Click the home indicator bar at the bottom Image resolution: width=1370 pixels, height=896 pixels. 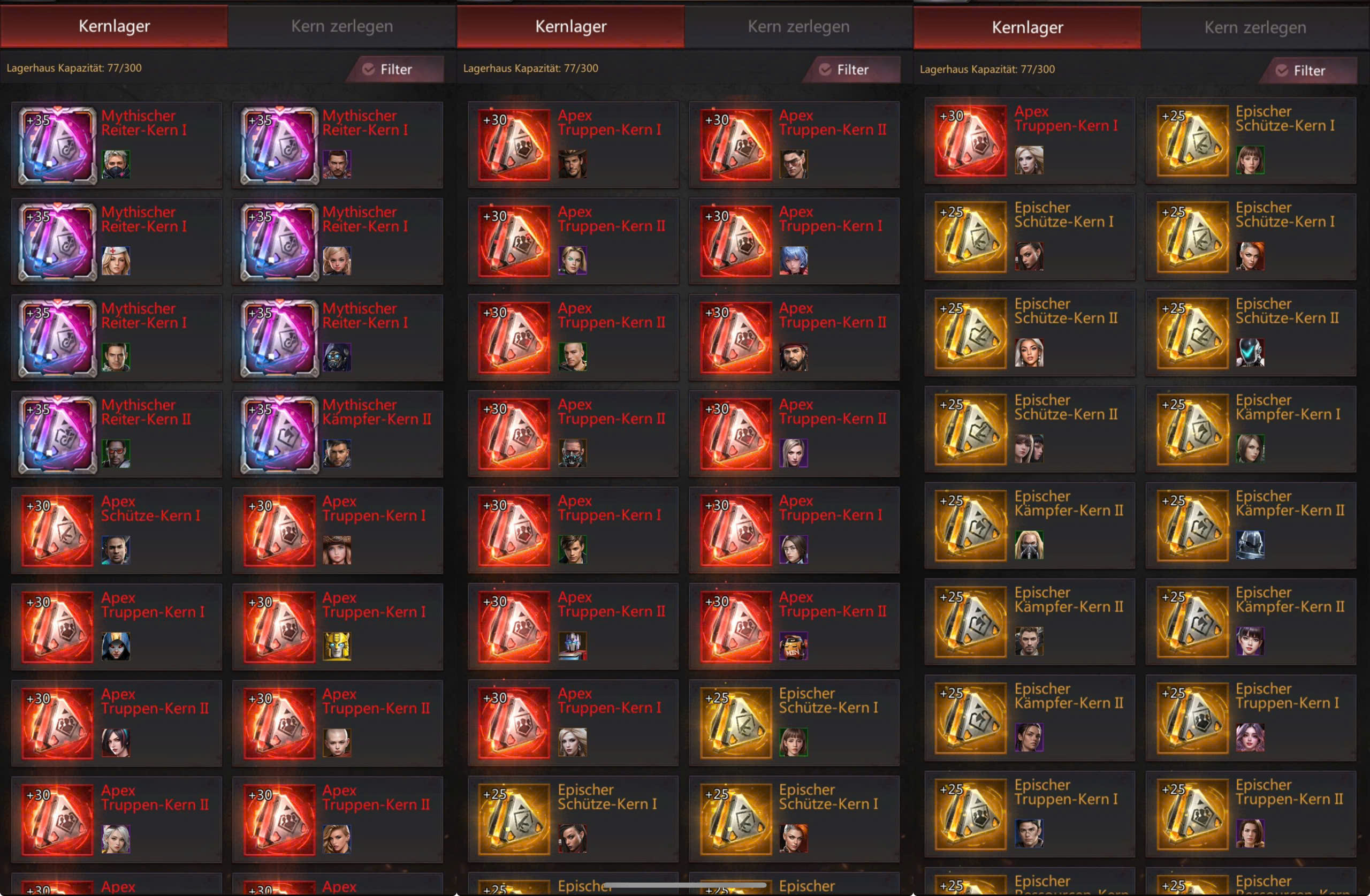pyautogui.click(x=684, y=885)
